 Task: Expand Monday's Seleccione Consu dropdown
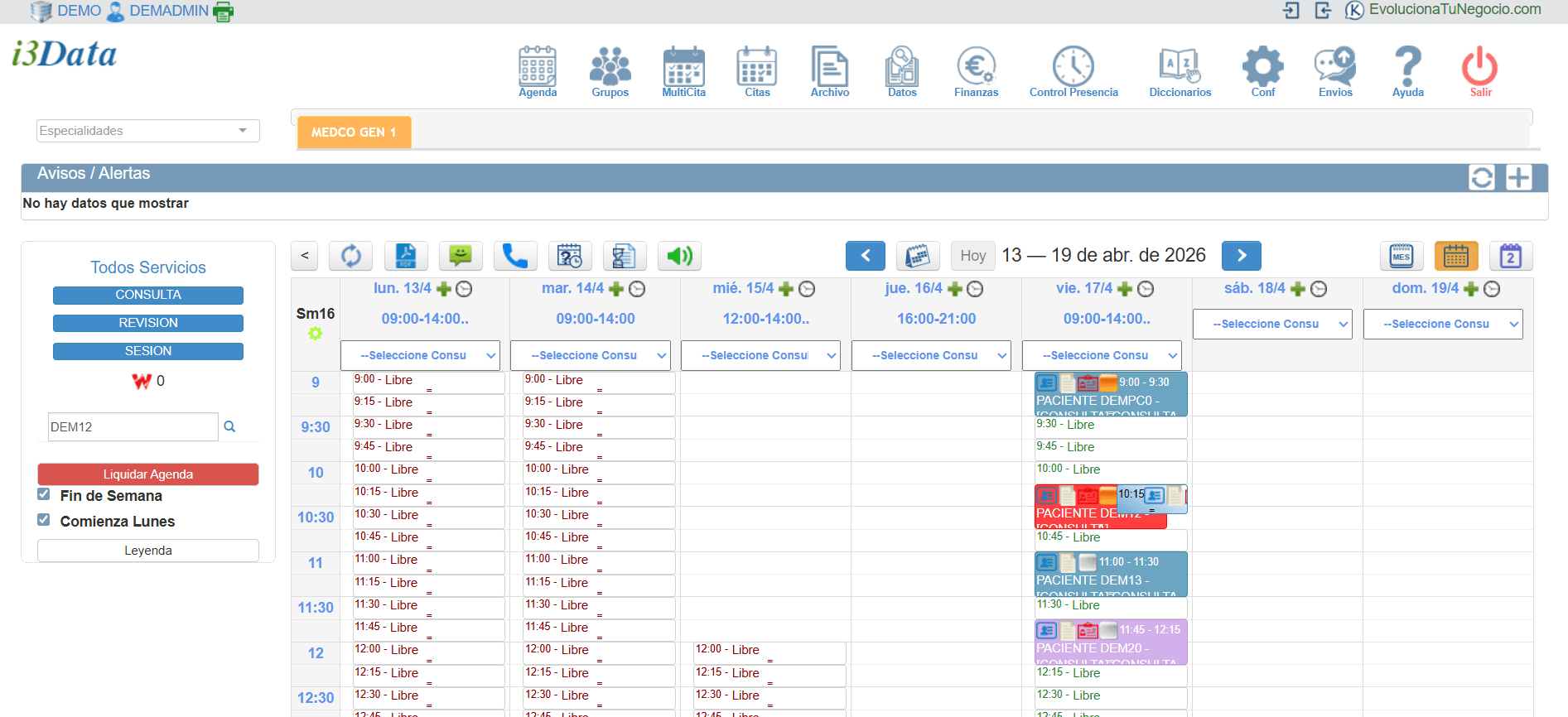(420, 355)
